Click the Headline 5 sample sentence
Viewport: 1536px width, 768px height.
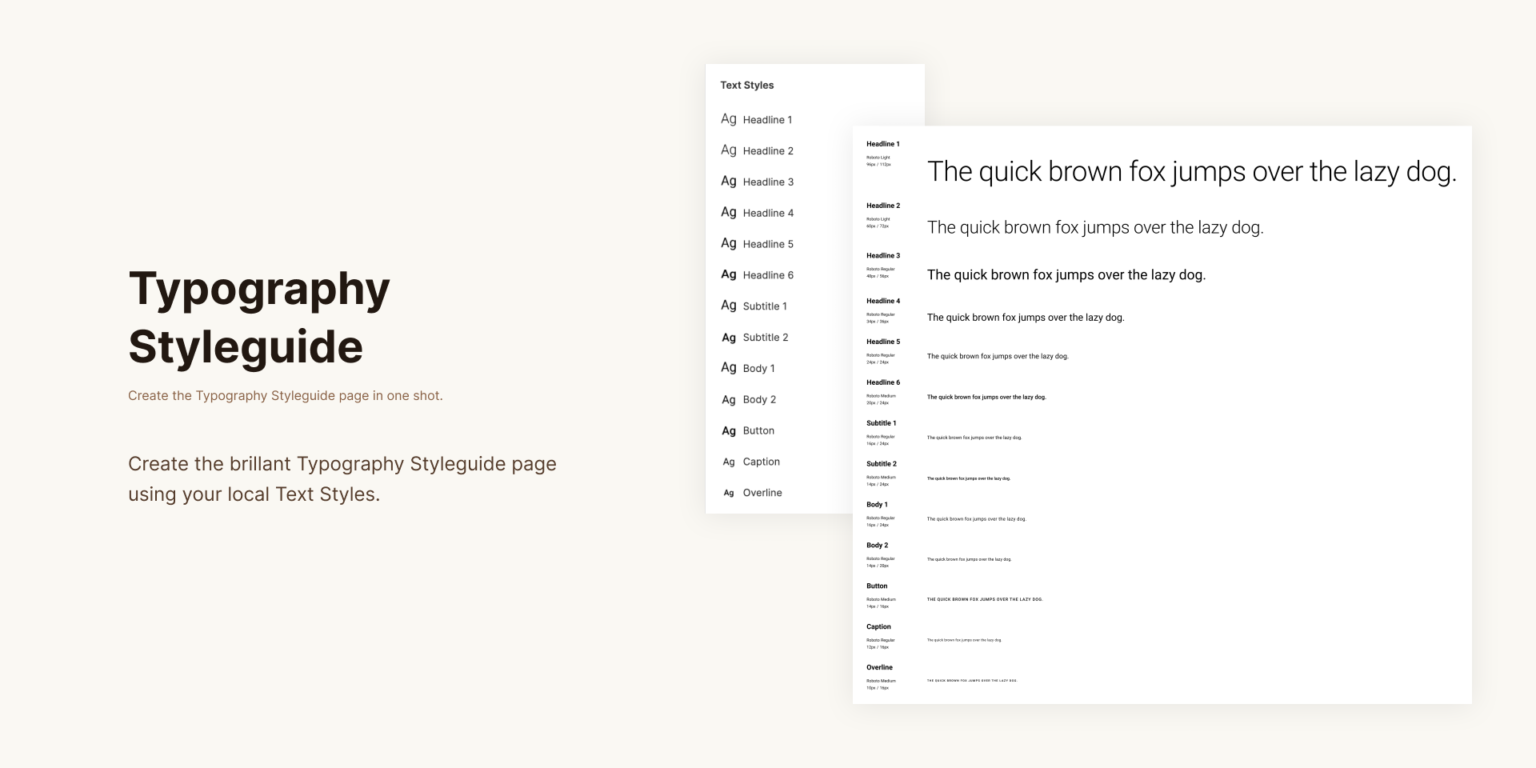[996, 355]
